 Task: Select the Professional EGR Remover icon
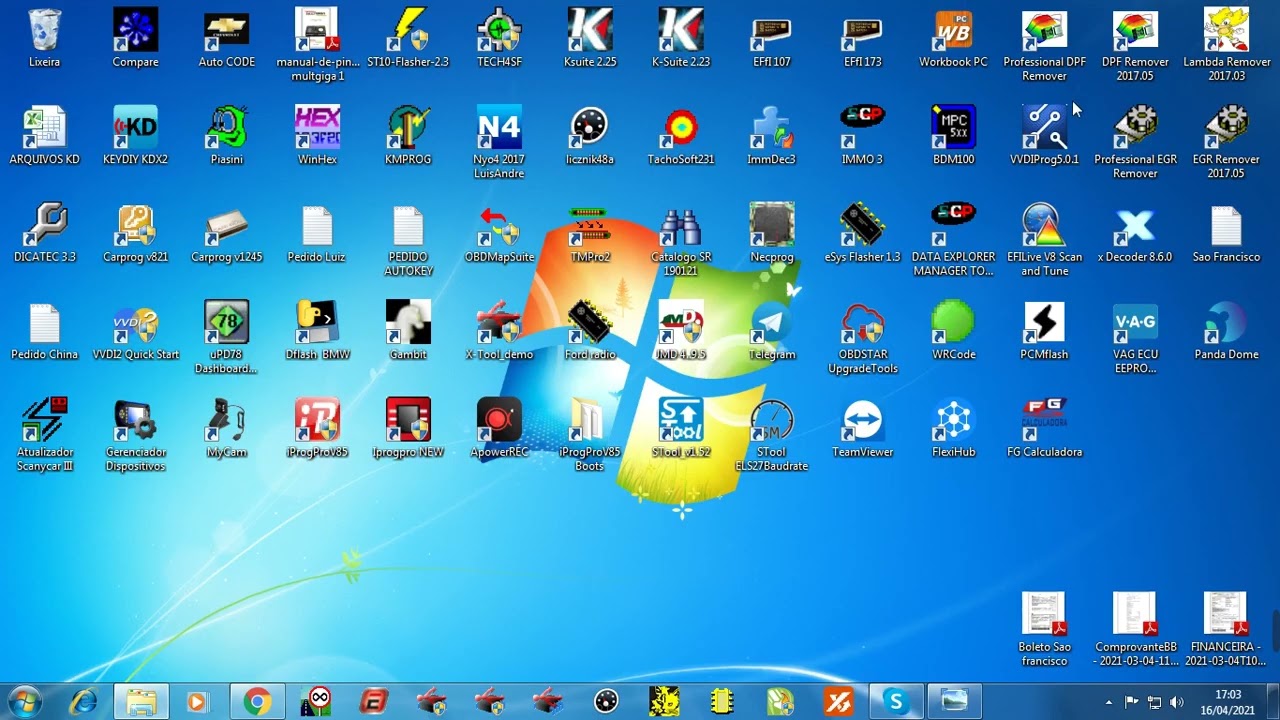pyautogui.click(x=1135, y=127)
